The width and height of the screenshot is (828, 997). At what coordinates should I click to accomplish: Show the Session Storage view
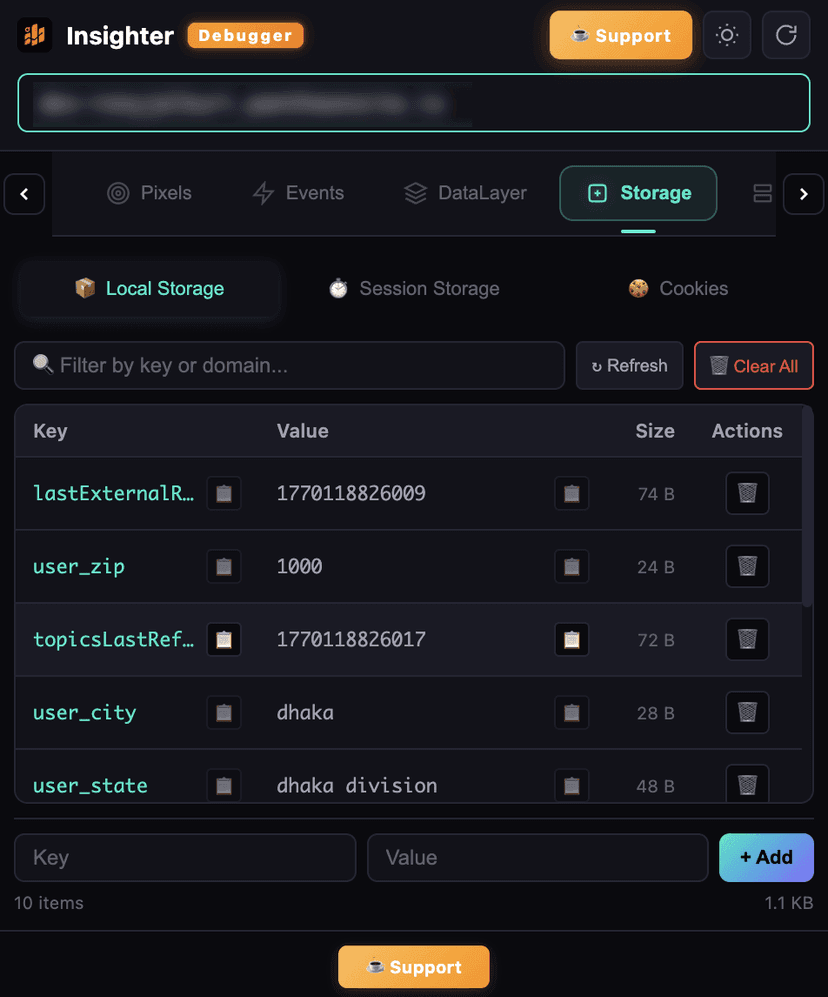click(x=414, y=289)
